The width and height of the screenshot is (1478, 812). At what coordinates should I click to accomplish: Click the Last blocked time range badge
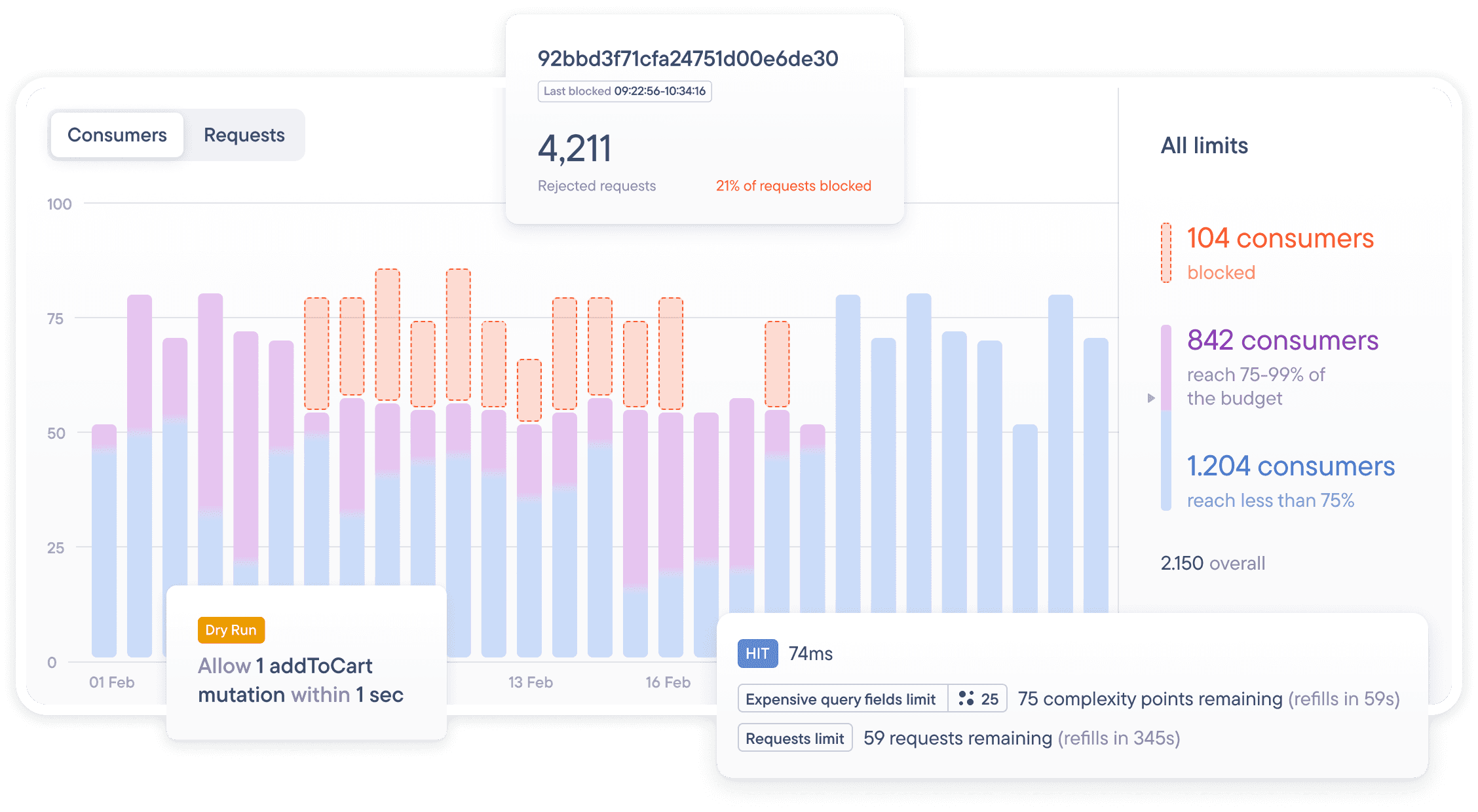point(624,91)
